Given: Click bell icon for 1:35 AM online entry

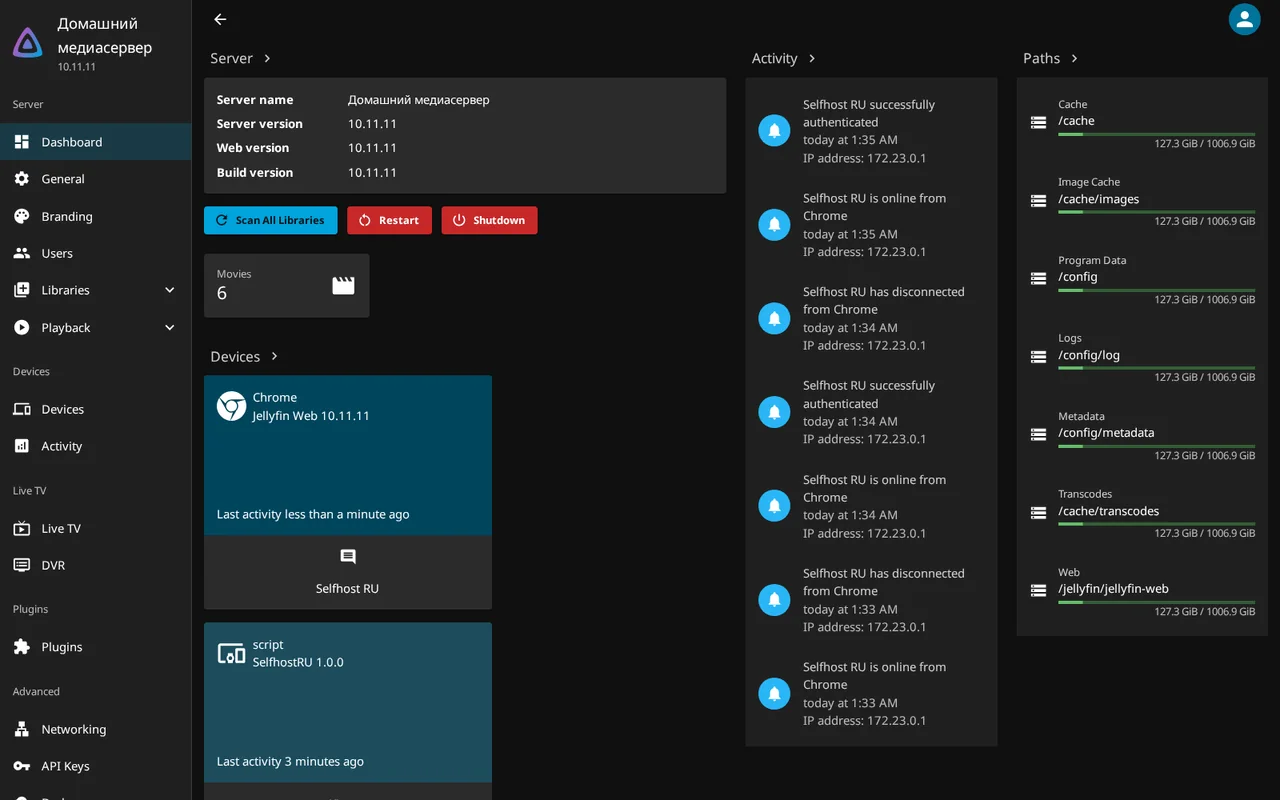Looking at the screenshot, I should coord(774,225).
